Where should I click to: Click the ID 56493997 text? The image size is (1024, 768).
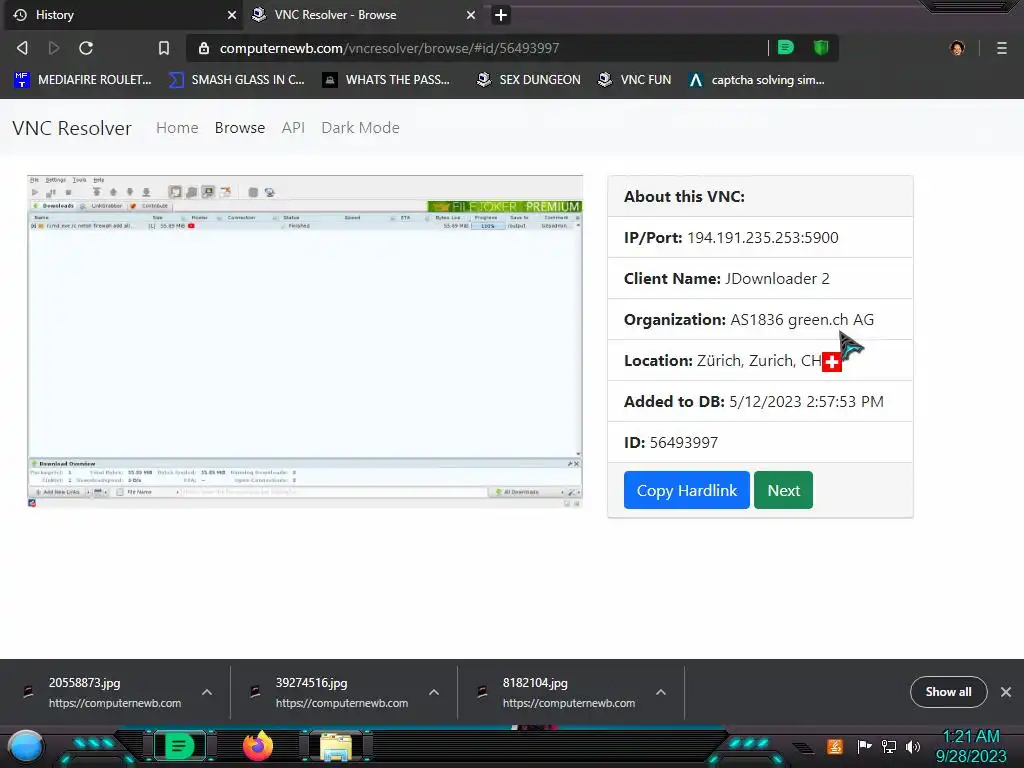tap(671, 443)
